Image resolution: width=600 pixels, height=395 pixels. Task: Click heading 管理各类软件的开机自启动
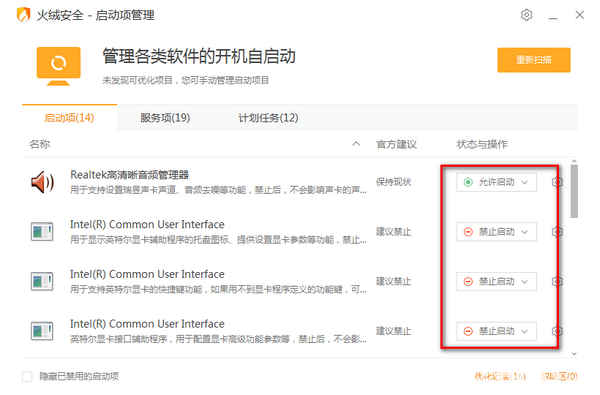[199, 57]
